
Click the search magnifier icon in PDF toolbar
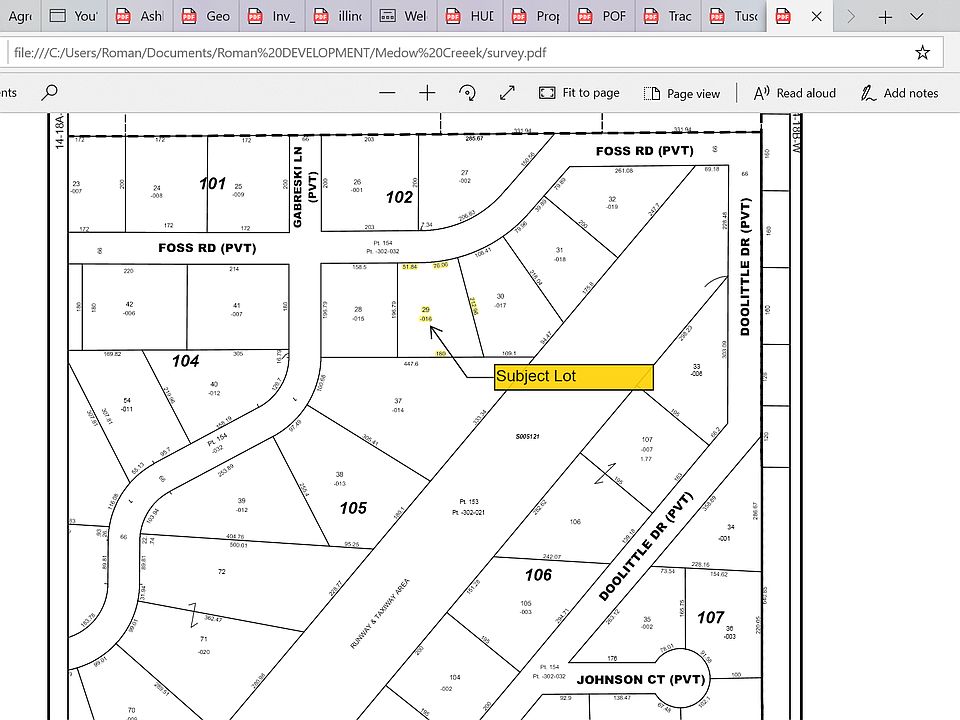click(50, 93)
